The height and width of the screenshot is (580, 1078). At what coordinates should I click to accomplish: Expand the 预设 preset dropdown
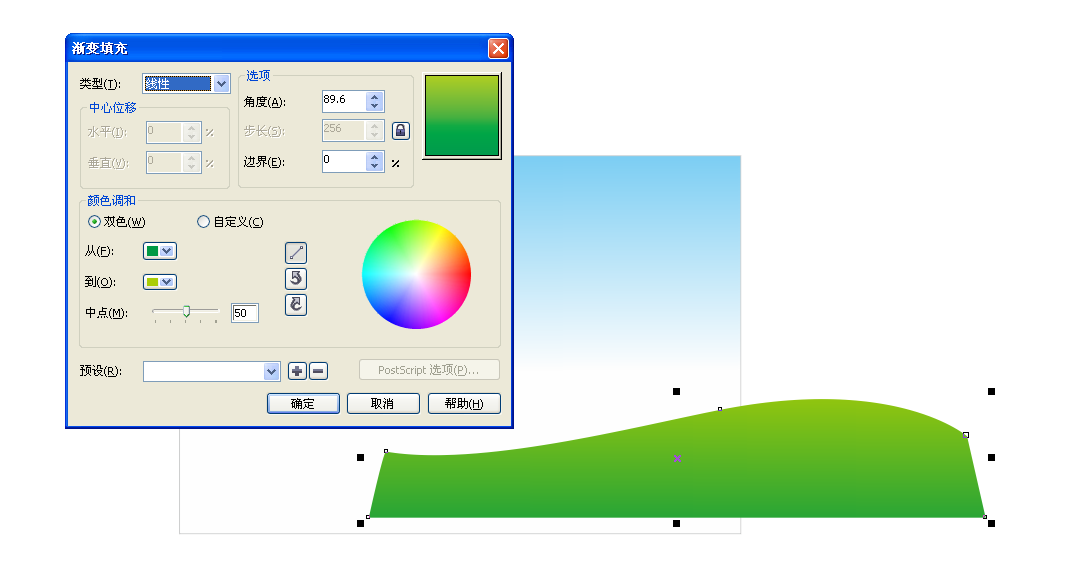tap(272, 371)
